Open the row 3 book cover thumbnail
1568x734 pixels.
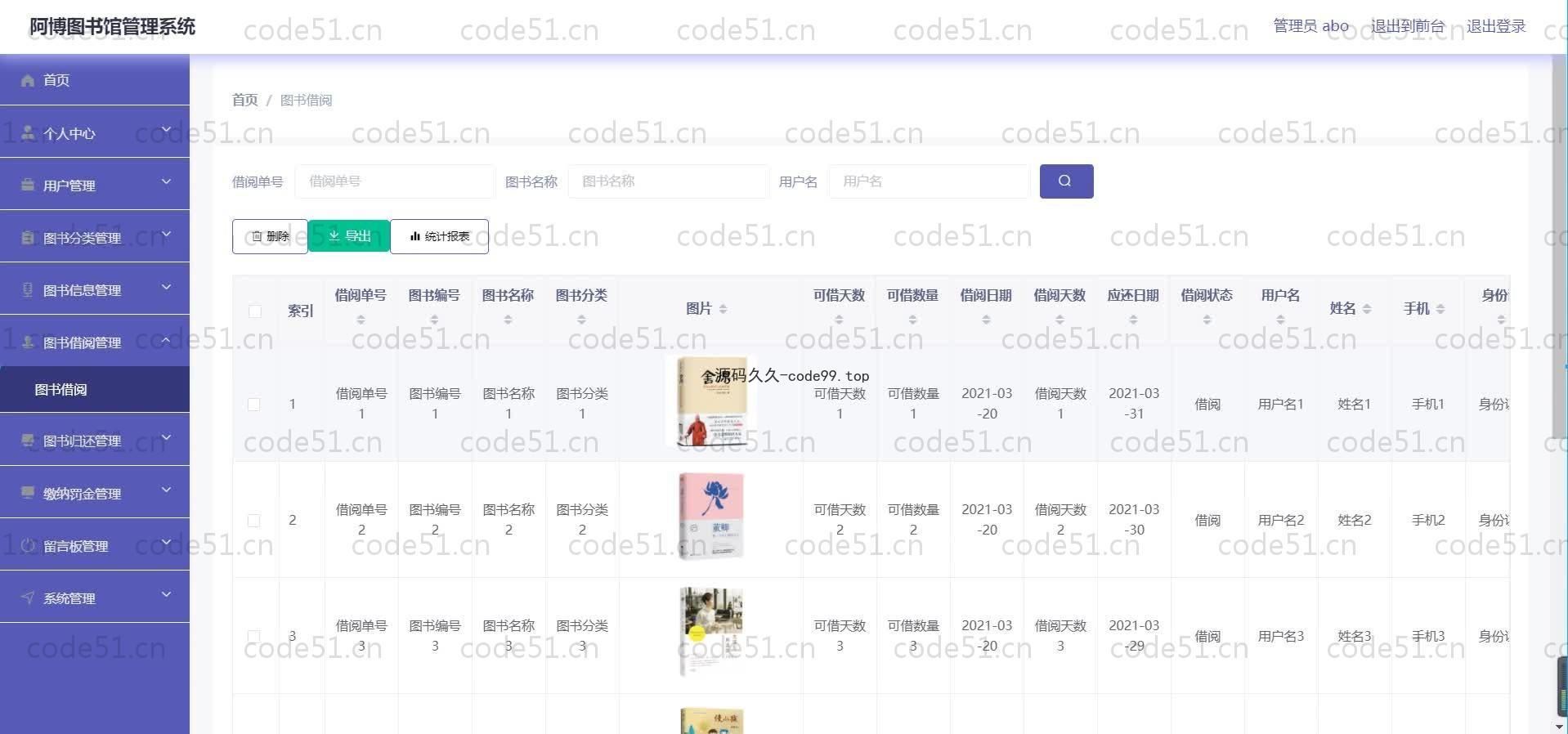[711, 631]
